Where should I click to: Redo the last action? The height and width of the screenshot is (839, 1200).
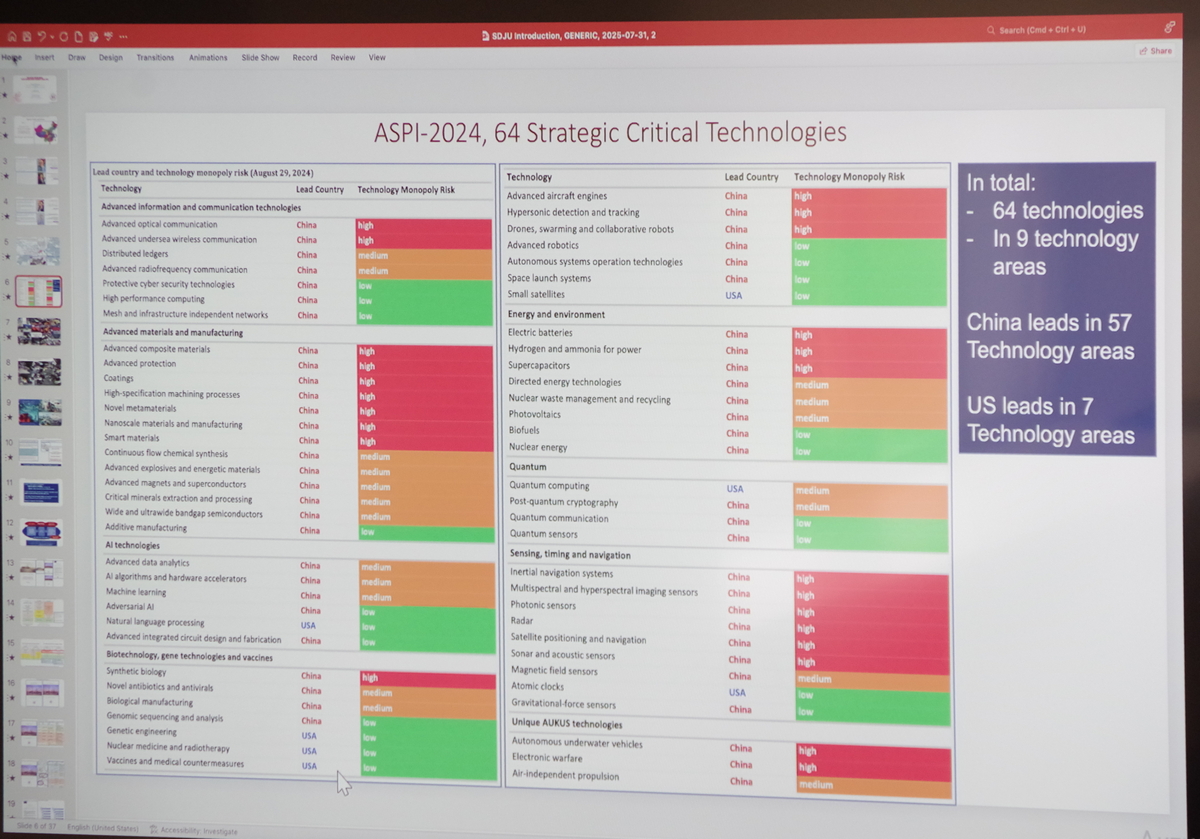click(x=63, y=36)
